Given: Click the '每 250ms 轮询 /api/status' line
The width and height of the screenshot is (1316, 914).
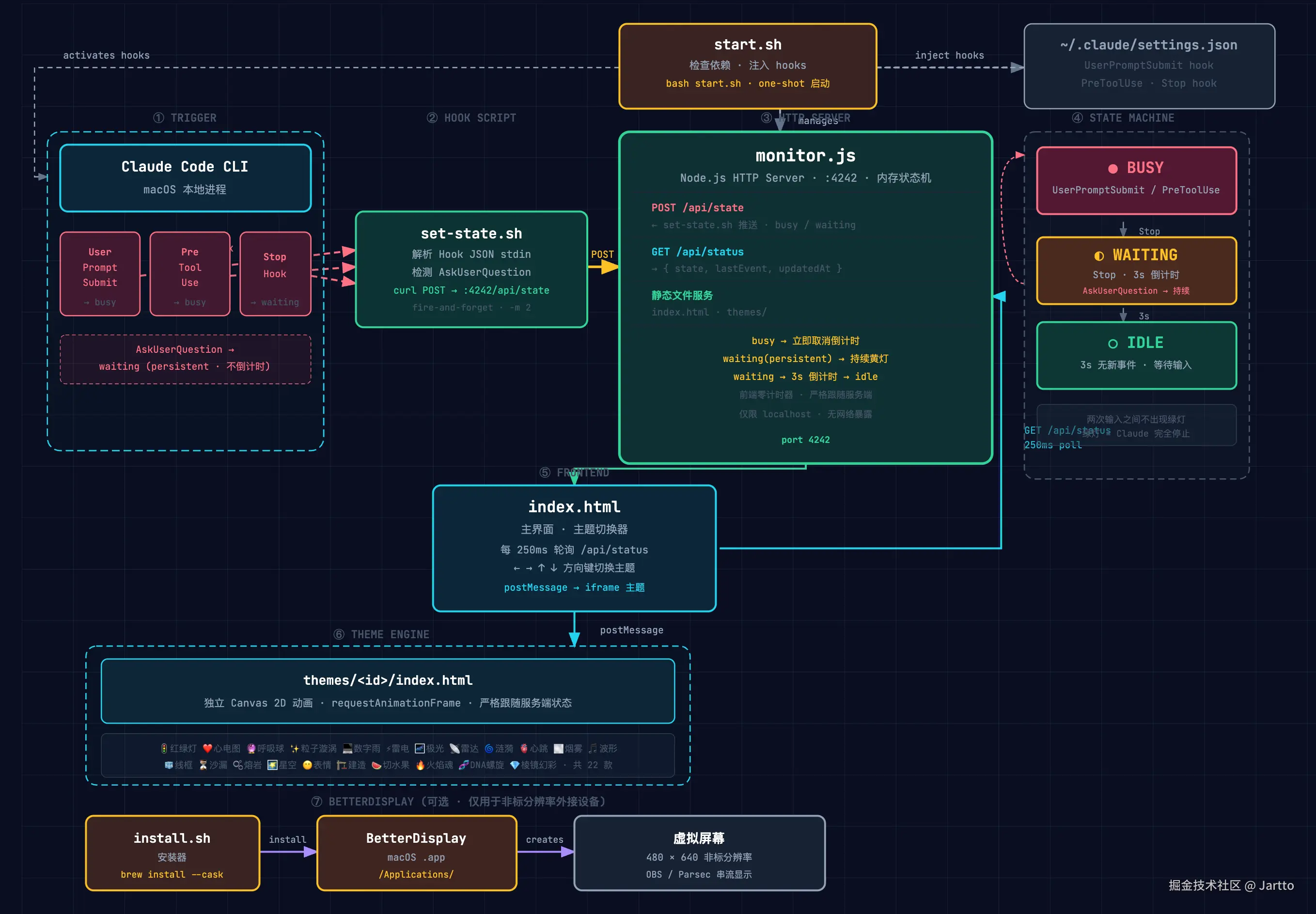Looking at the screenshot, I should point(574,550).
